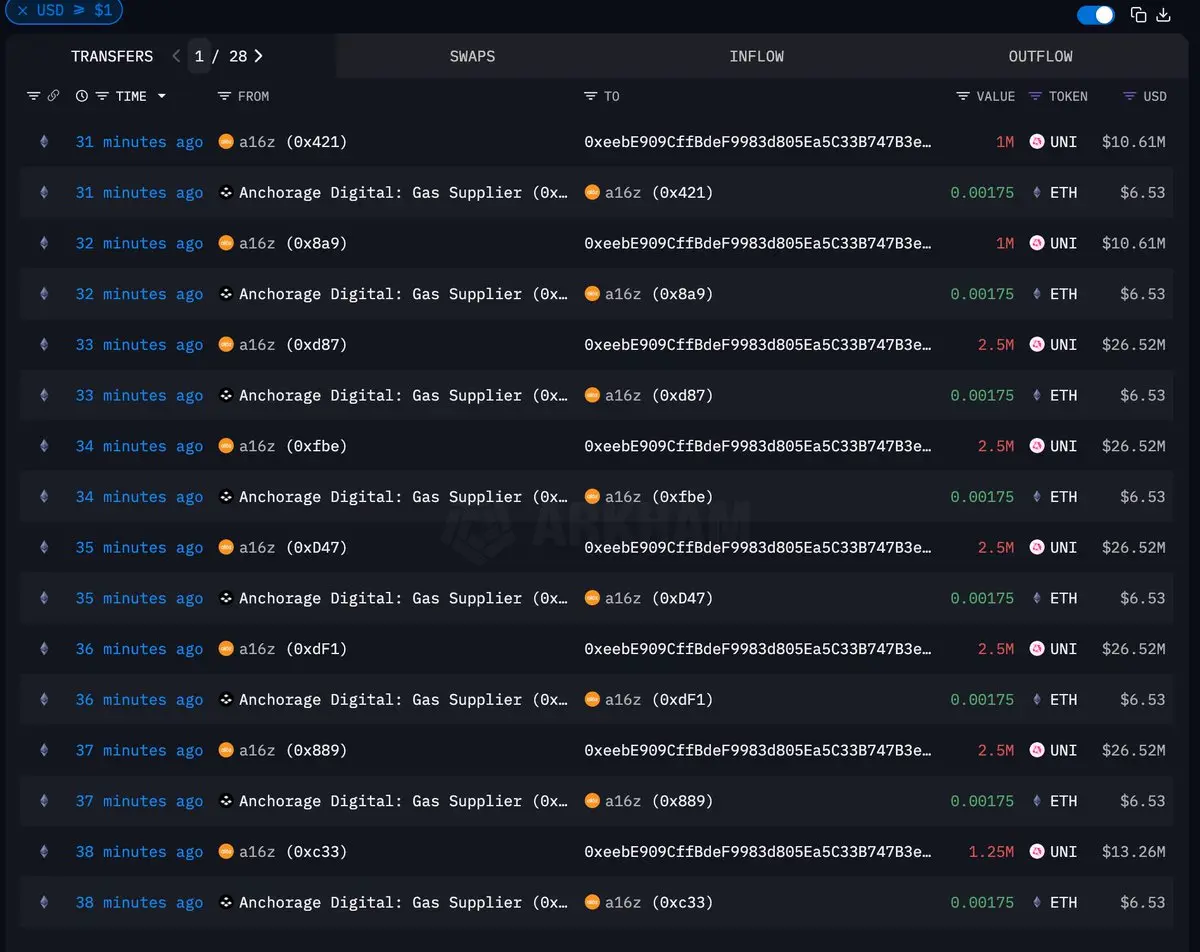The height and width of the screenshot is (952, 1200).
Task: Open the TIME column filter
Action: pos(102,96)
